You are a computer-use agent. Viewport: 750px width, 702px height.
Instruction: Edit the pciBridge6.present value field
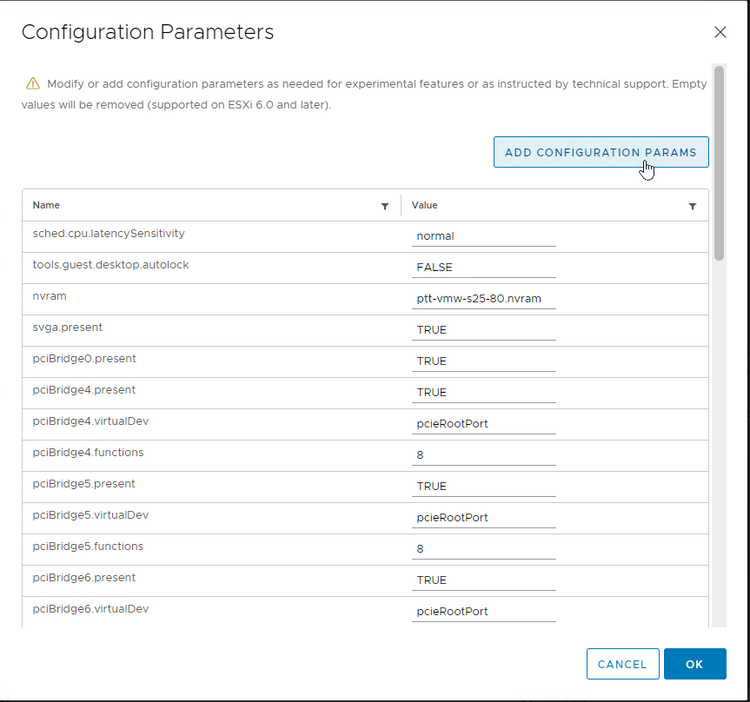coord(484,580)
